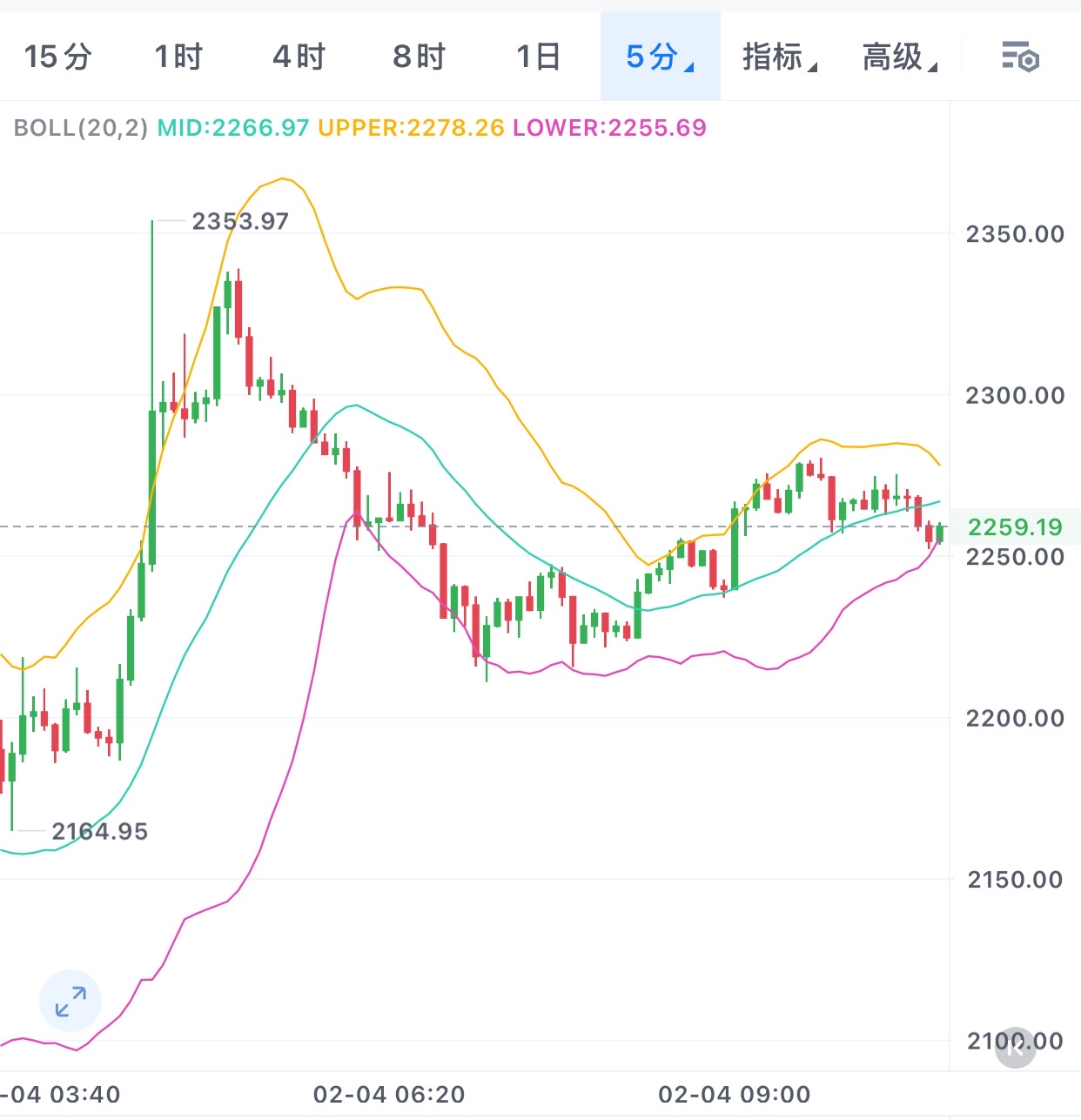Select the 4时 timeframe tab
Viewport: 1081px width, 1120px height.
coord(298,57)
